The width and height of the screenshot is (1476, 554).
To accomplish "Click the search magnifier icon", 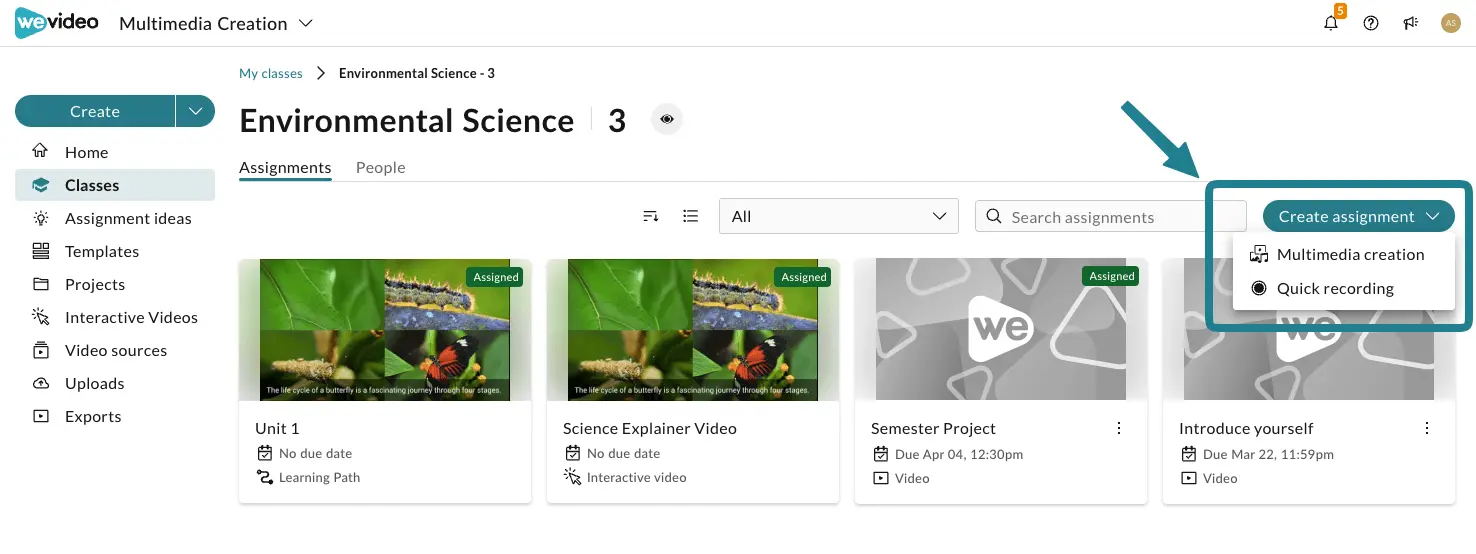I will click(994, 216).
